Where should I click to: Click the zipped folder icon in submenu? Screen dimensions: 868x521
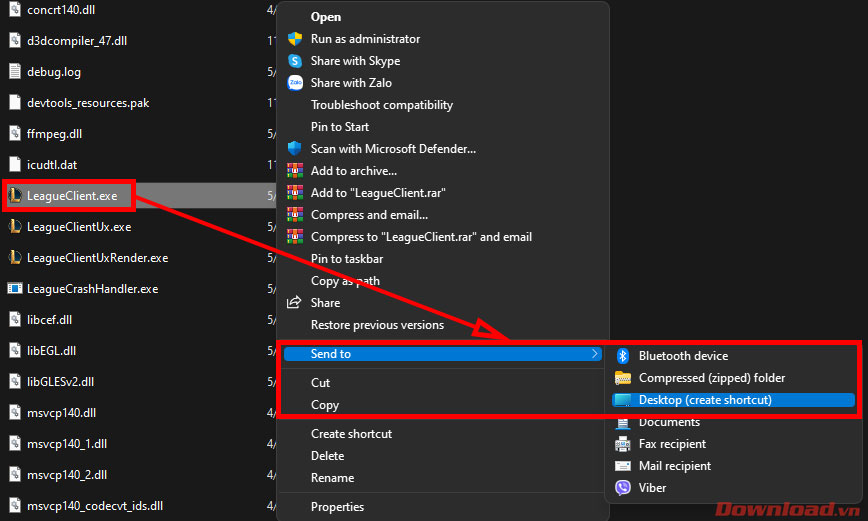pos(622,378)
